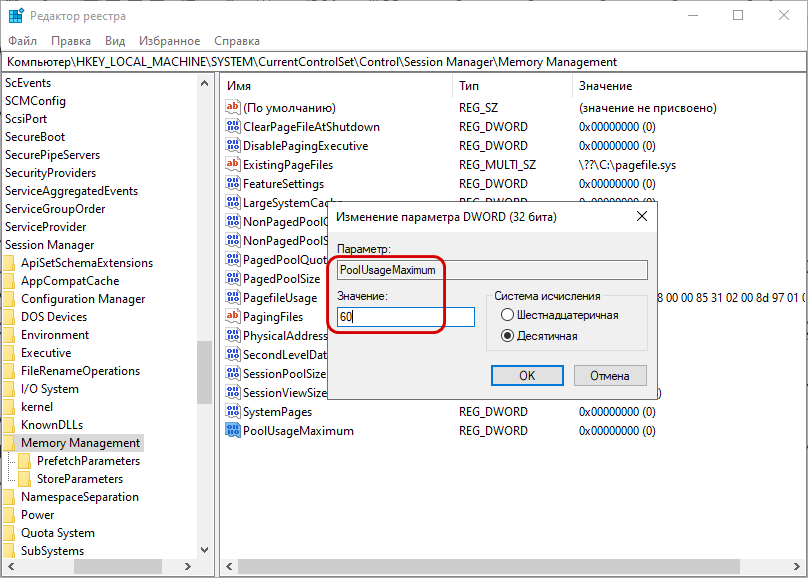Click Registry Editor icon in title bar

click(x=16, y=16)
